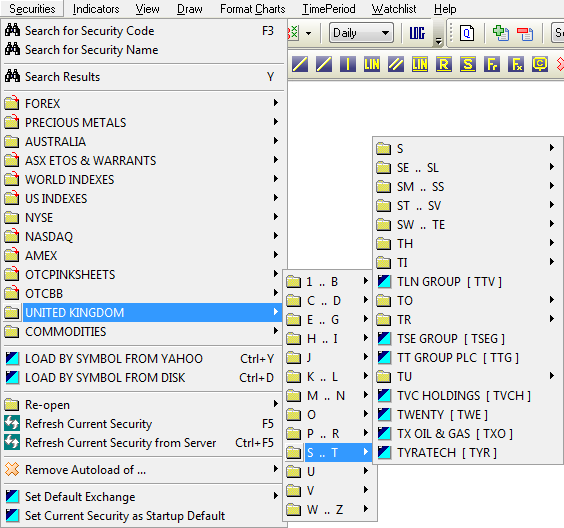
Task: Expand the Re-open submenu arrow
Action: [x=276, y=404]
